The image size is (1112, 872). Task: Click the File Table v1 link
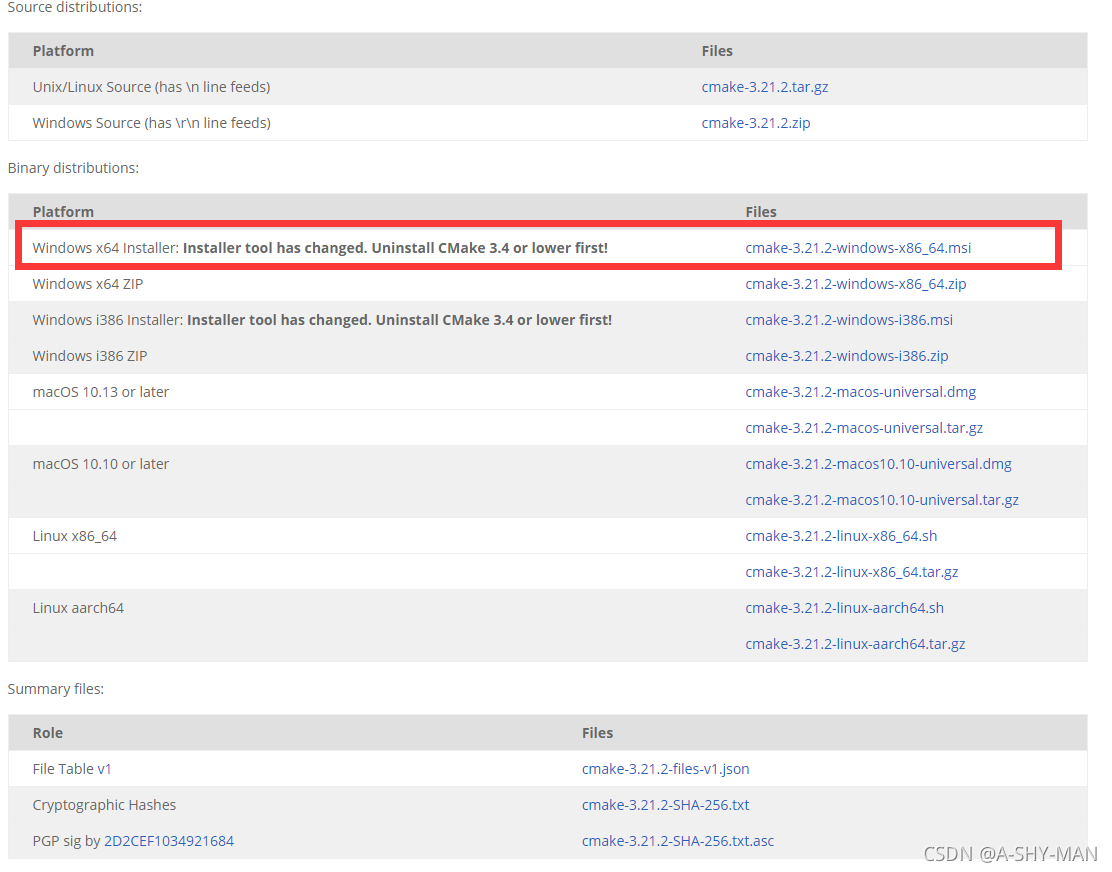click(x=104, y=769)
